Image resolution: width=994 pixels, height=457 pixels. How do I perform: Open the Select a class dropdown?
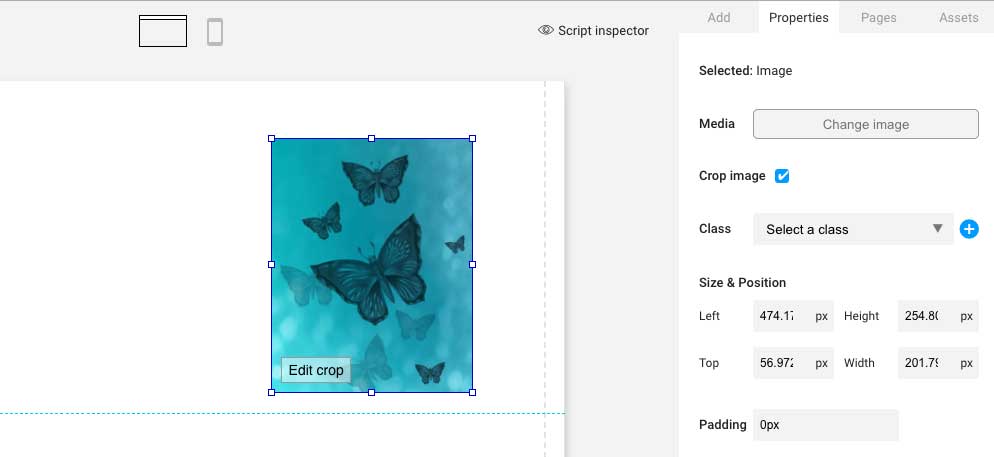coord(854,229)
